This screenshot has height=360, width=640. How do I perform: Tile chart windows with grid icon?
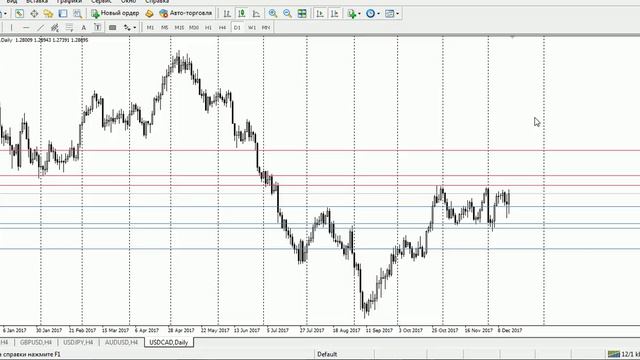click(302, 13)
